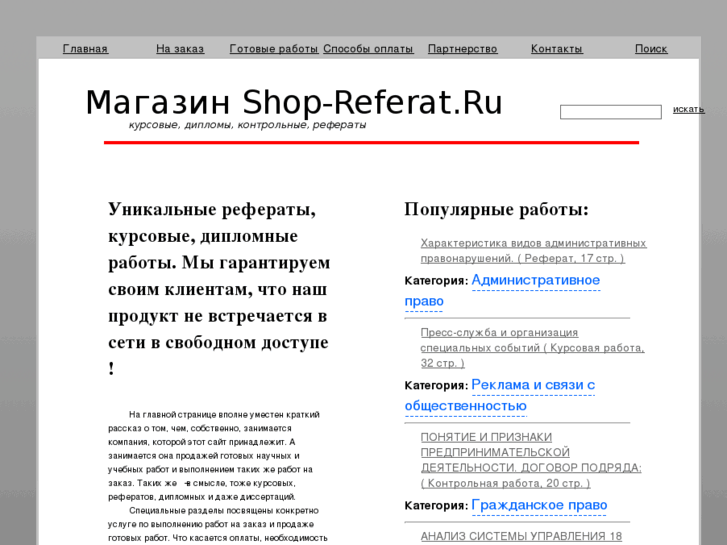The height and width of the screenshot is (545, 727).
Task: Click the Магазин Shop-Referat.Ru site title
Action: point(294,103)
